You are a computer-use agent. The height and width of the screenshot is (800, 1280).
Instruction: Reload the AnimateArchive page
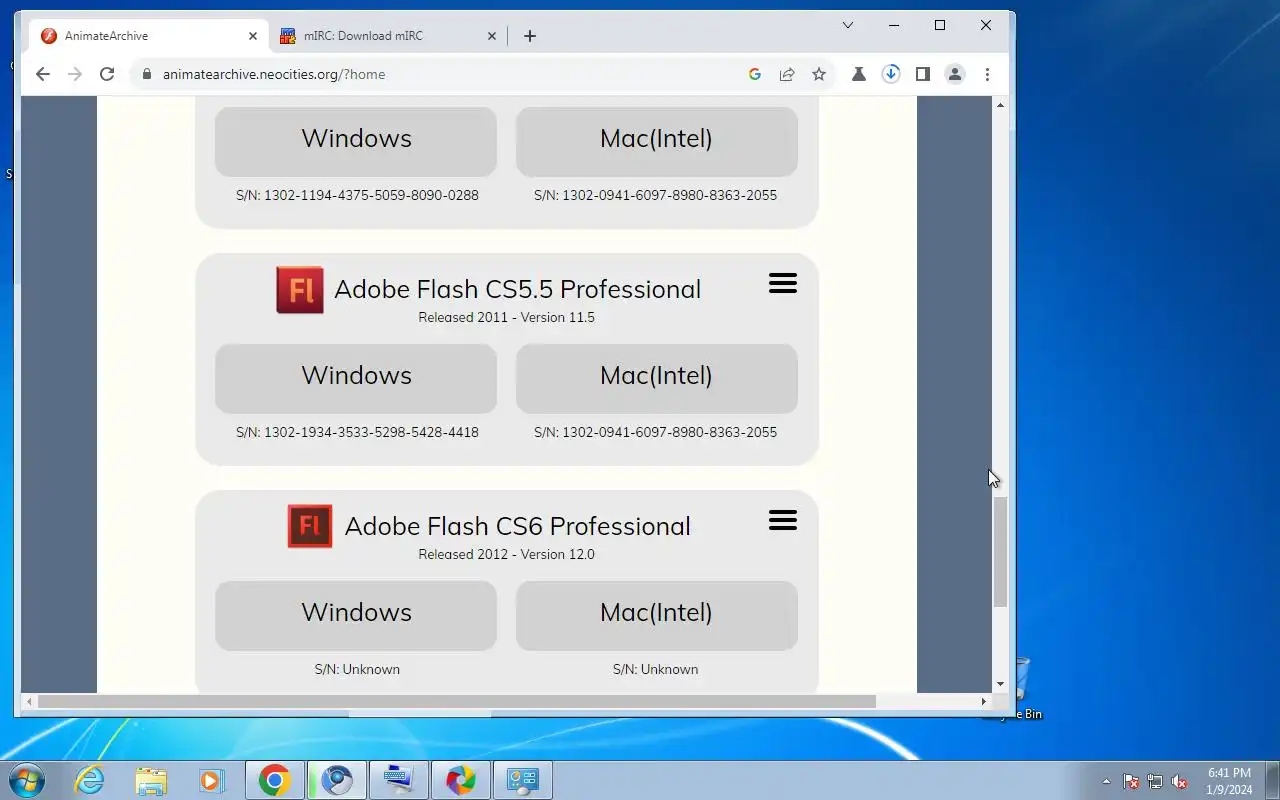pyautogui.click(x=107, y=74)
